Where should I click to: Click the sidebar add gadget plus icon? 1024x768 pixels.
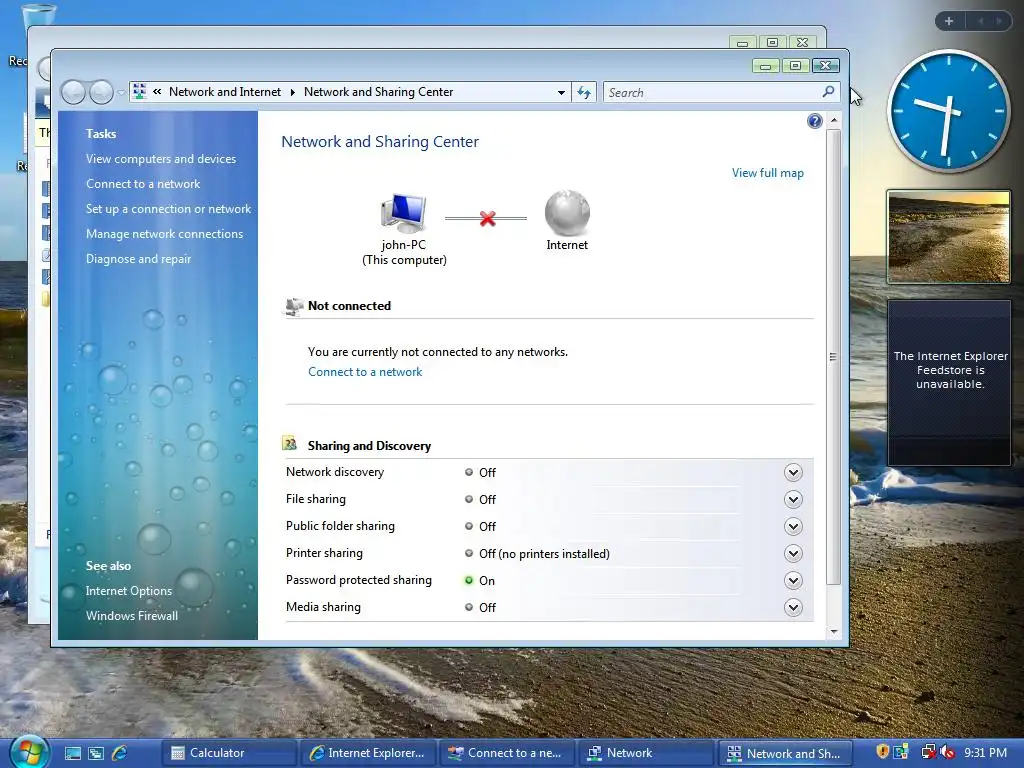click(x=949, y=21)
